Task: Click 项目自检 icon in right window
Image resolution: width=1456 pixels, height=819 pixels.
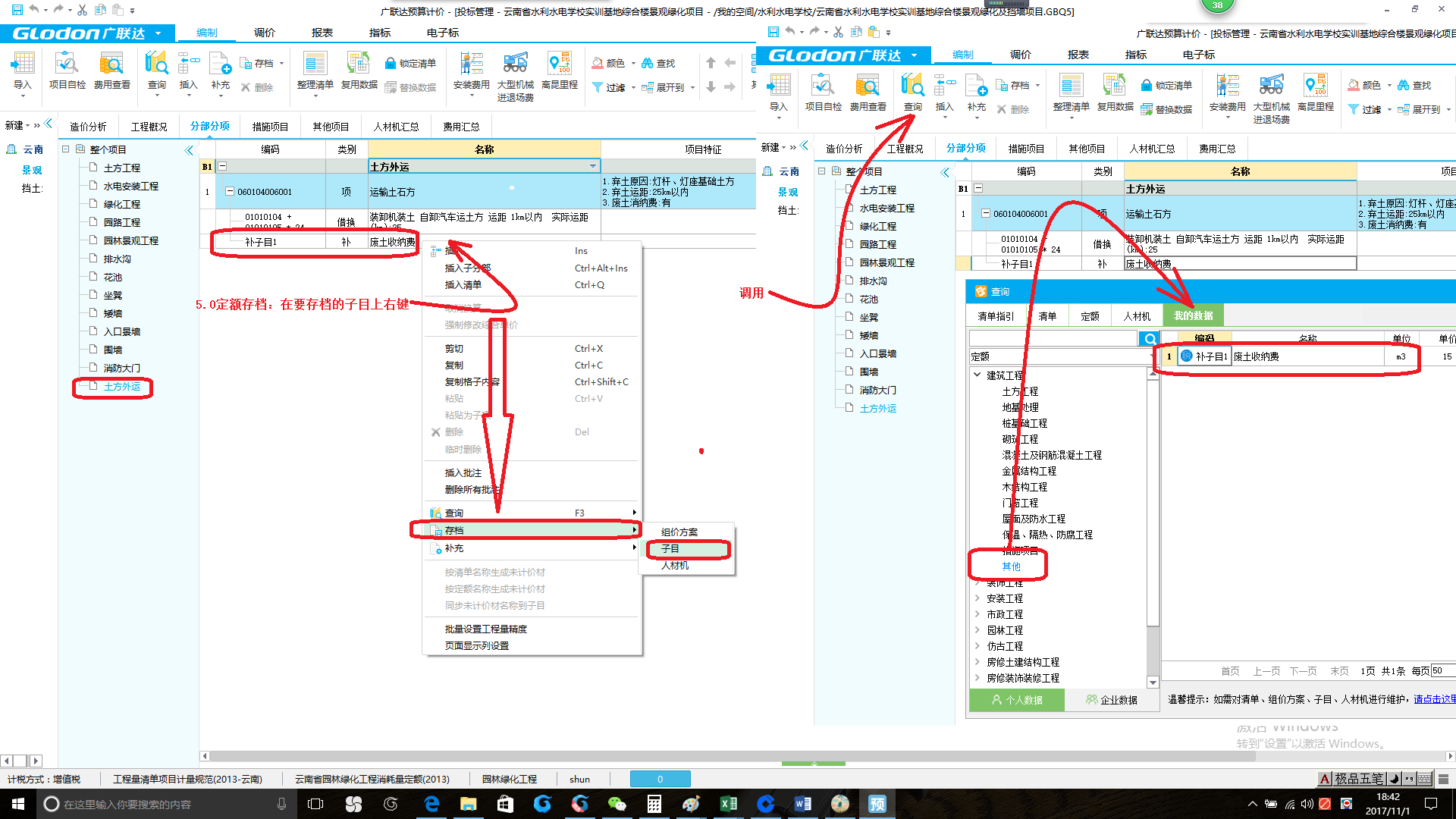Action: (x=823, y=93)
